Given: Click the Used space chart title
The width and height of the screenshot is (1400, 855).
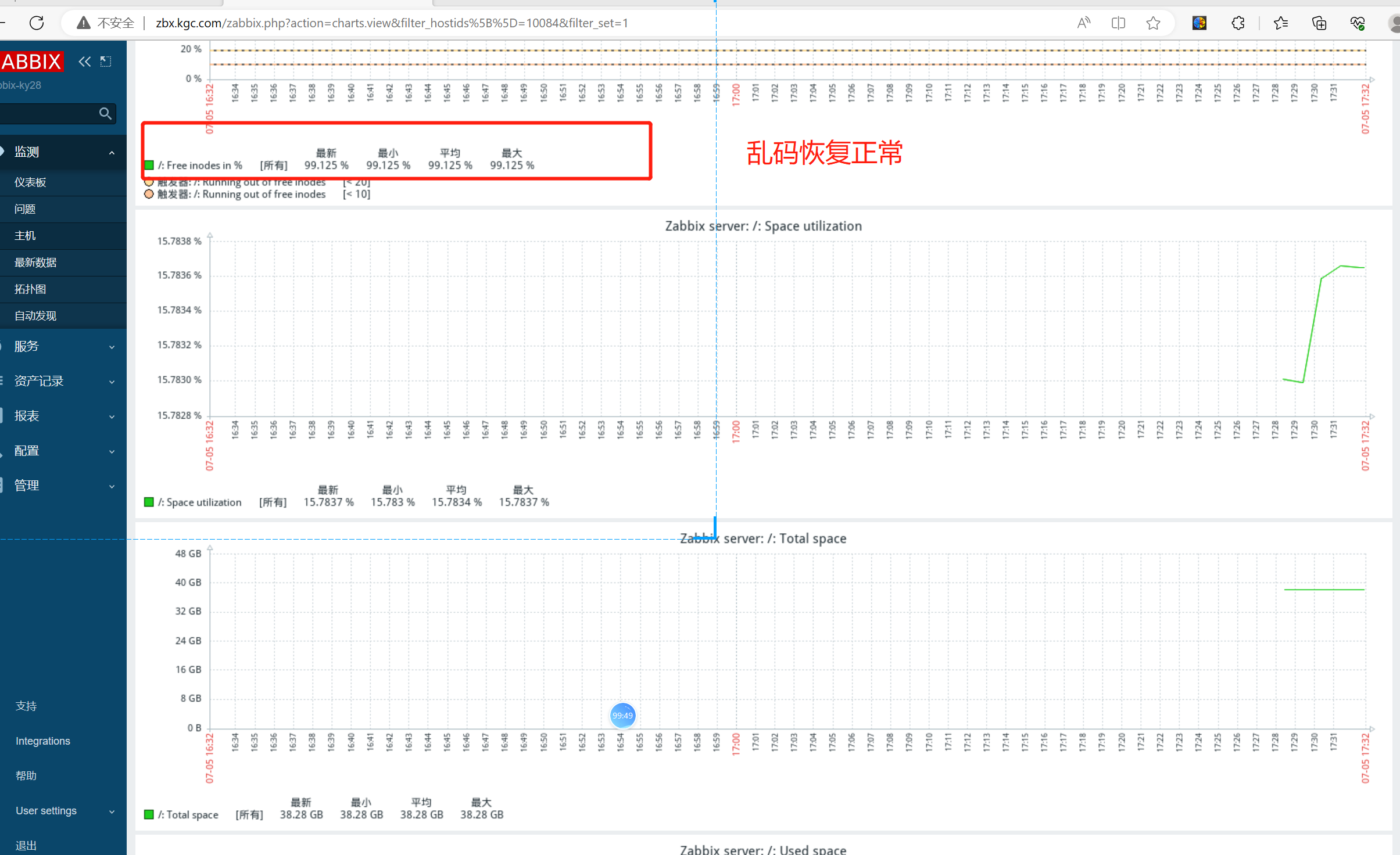Looking at the screenshot, I should point(763,849).
